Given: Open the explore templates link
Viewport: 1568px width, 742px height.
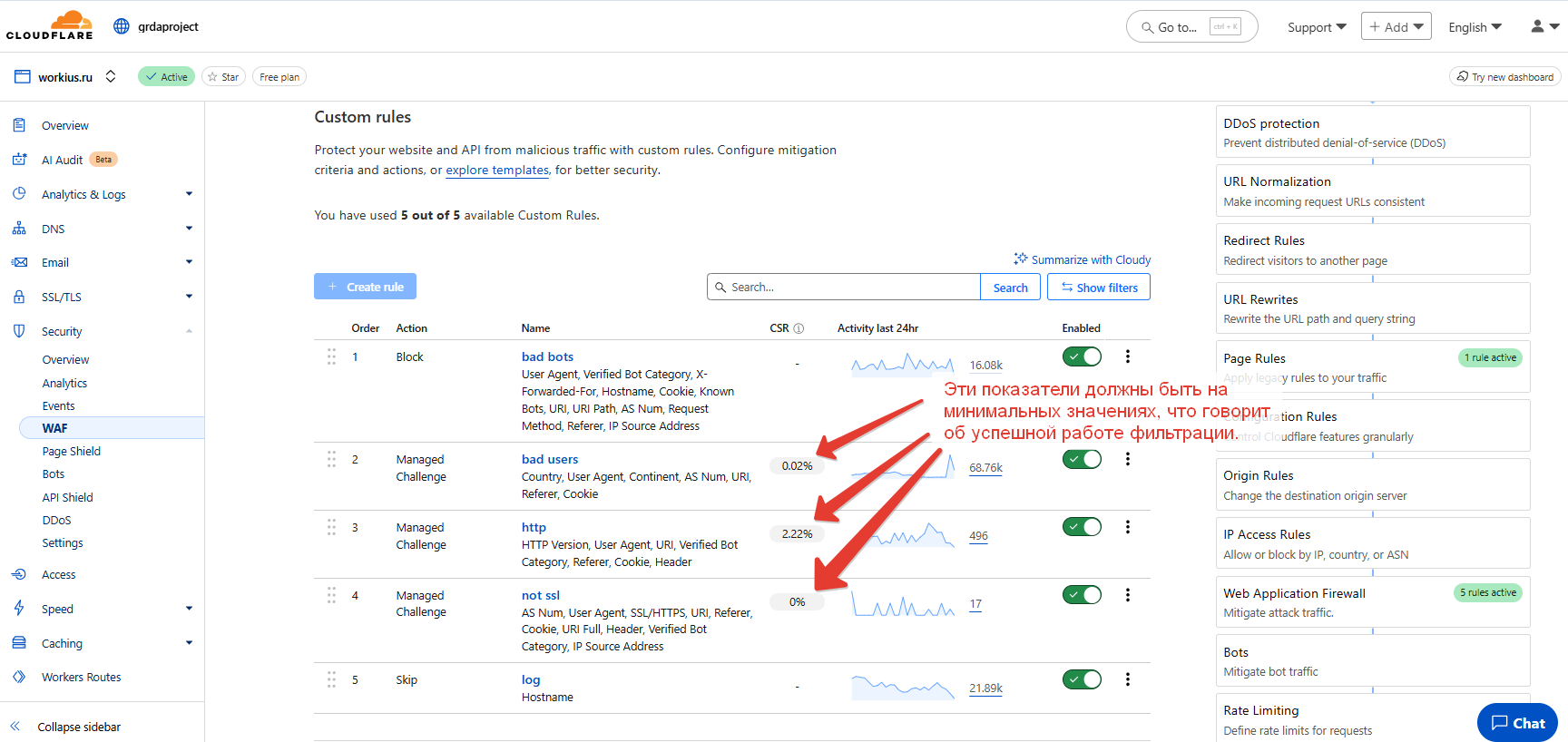Looking at the screenshot, I should pos(497,170).
